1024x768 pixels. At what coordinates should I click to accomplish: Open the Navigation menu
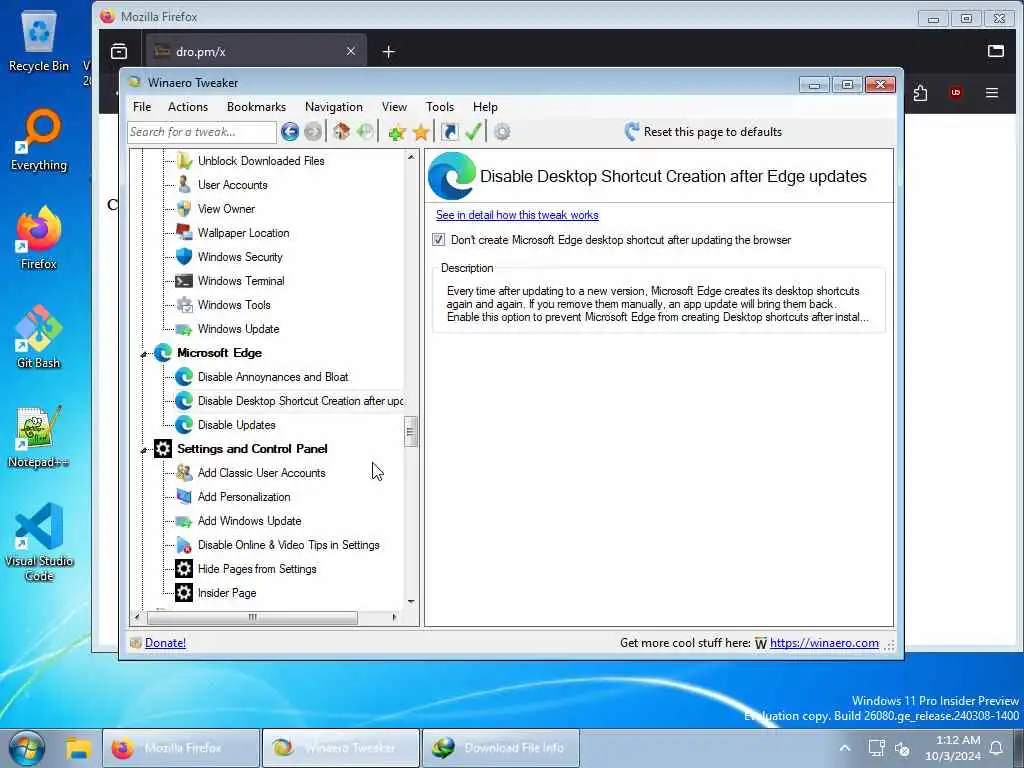coord(334,106)
